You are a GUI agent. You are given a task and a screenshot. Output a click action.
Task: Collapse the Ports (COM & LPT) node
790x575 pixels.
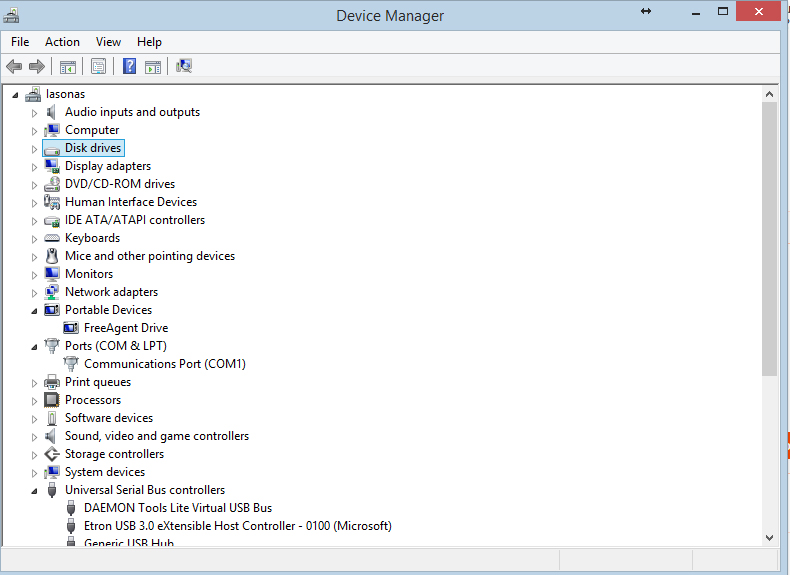pyautogui.click(x=34, y=347)
